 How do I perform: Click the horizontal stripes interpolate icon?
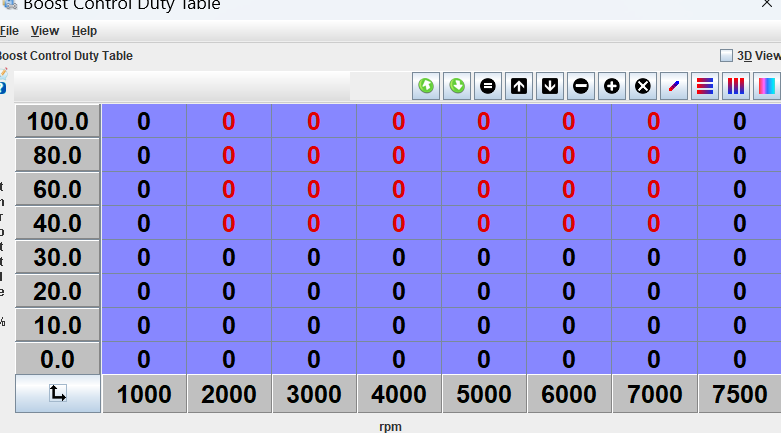click(x=705, y=86)
